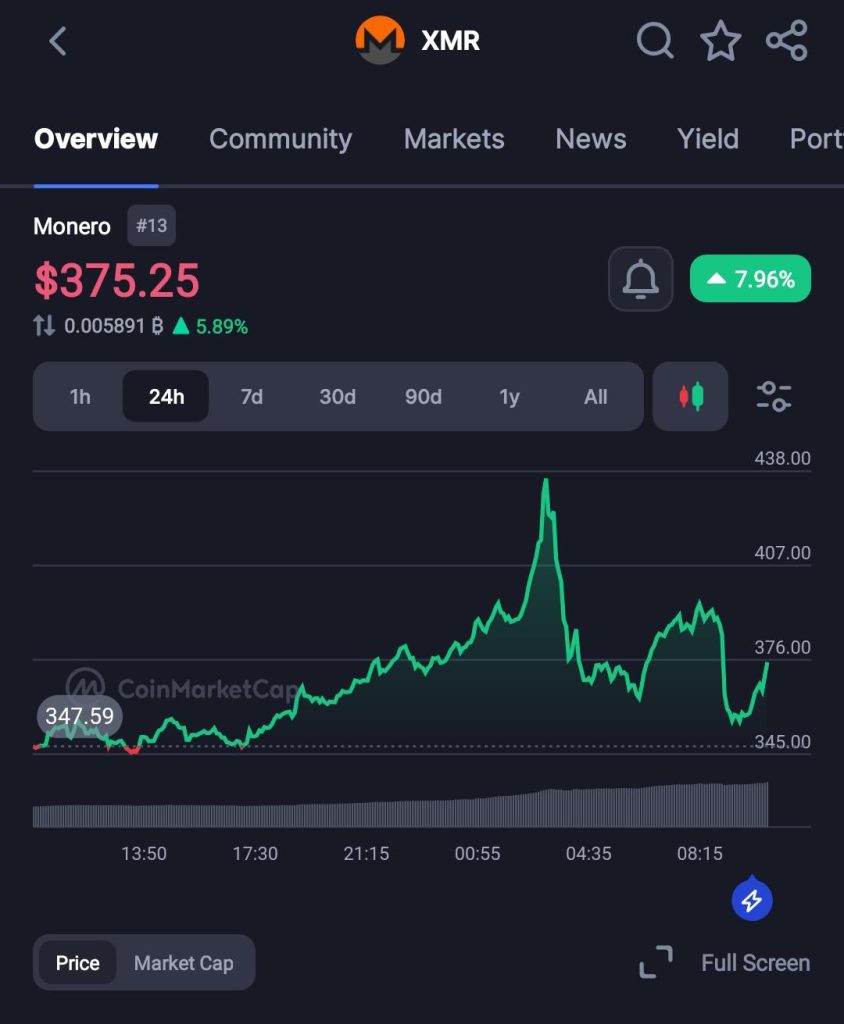
Task: Add XMR to watchlist with star icon
Action: click(x=721, y=40)
